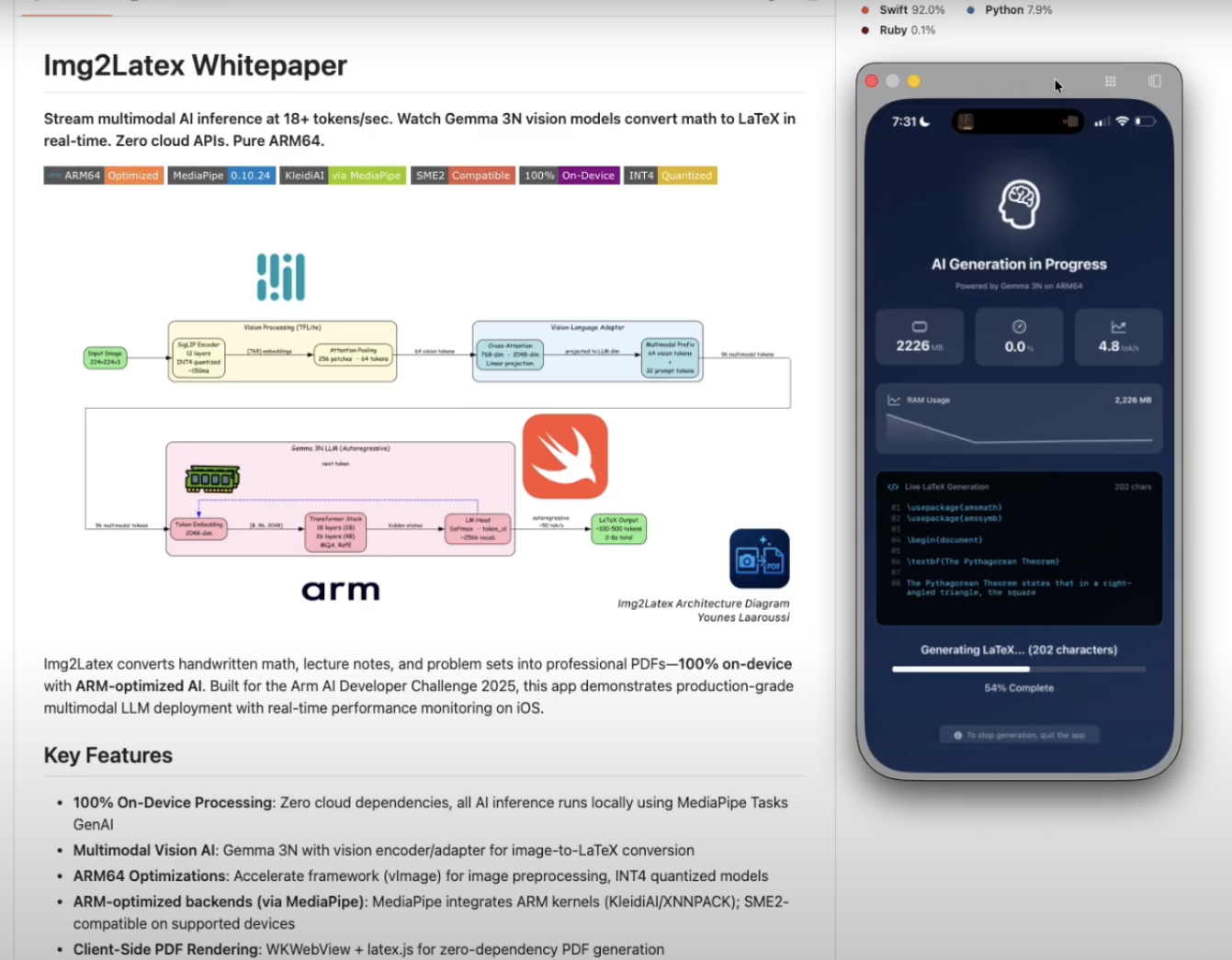Click the Key Features heading
Screen dimensions: 1232x960
click(x=108, y=755)
